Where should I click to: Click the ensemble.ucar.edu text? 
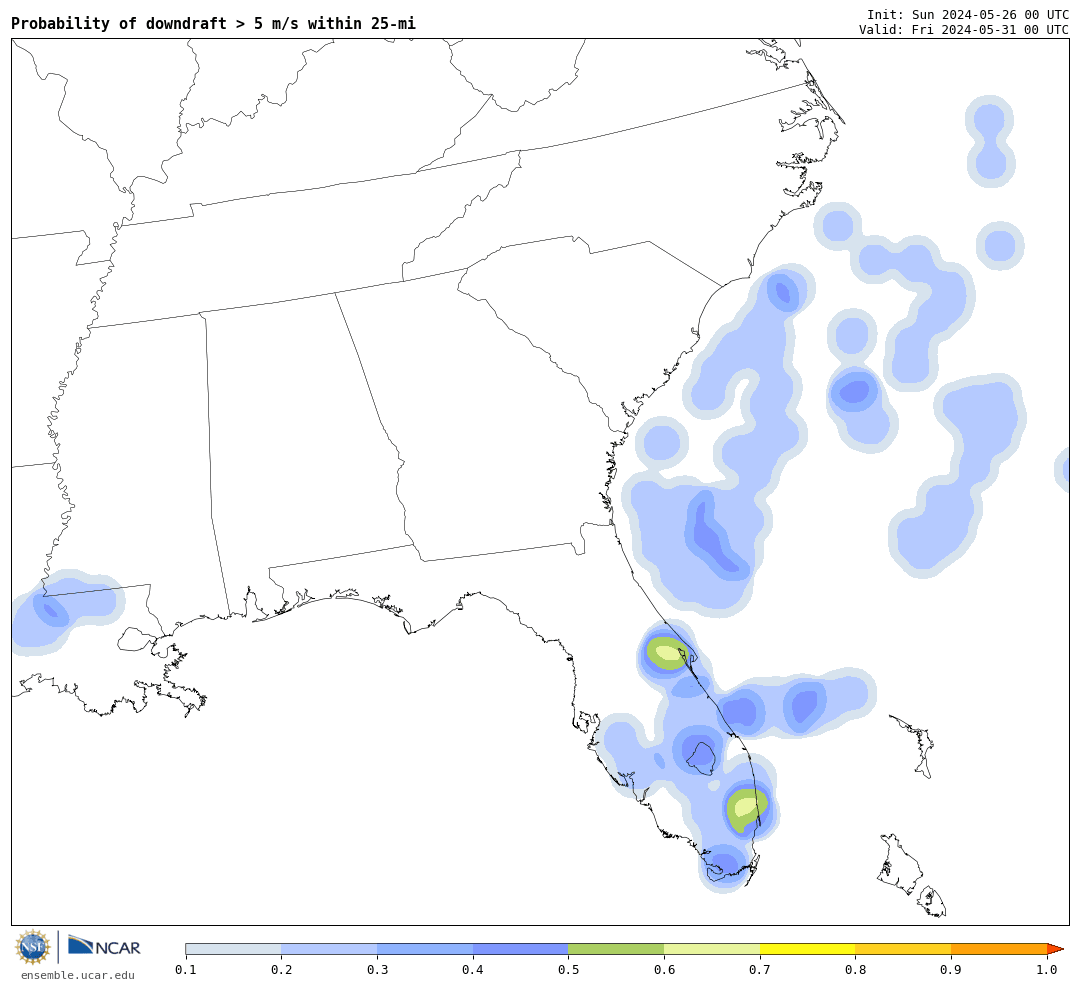coord(78,975)
